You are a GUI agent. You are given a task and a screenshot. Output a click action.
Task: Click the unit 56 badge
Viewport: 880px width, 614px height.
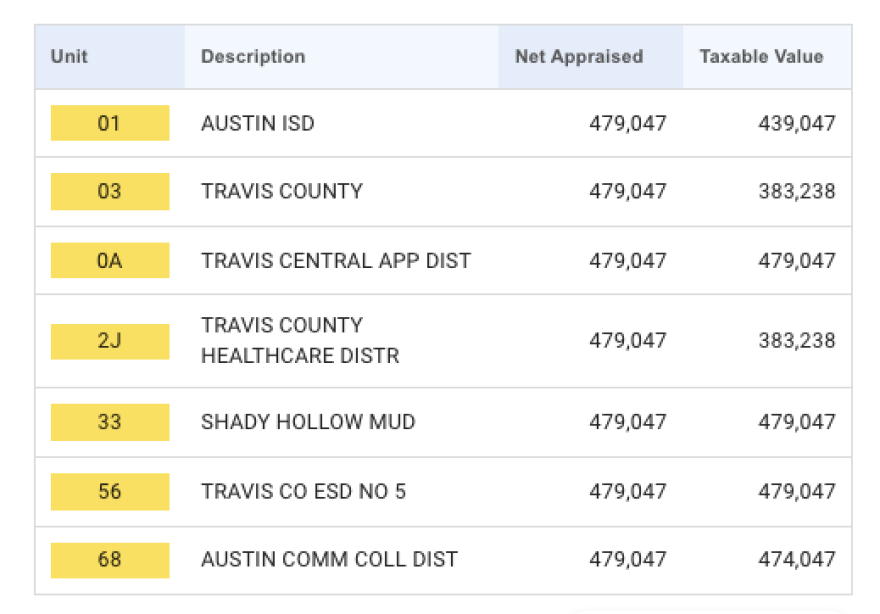coord(110,492)
